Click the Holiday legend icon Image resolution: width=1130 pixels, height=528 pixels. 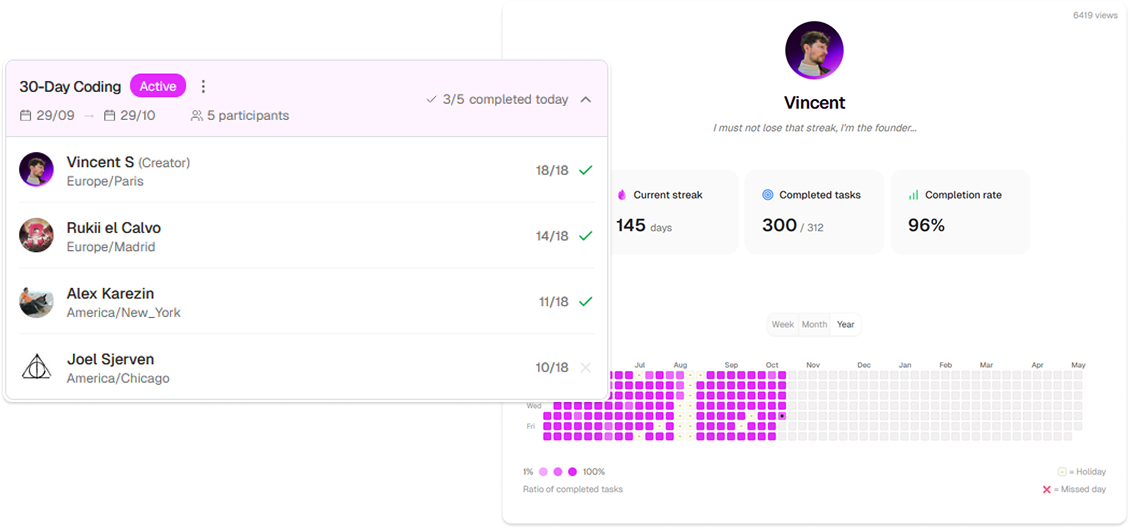(x=1062, y=471)
